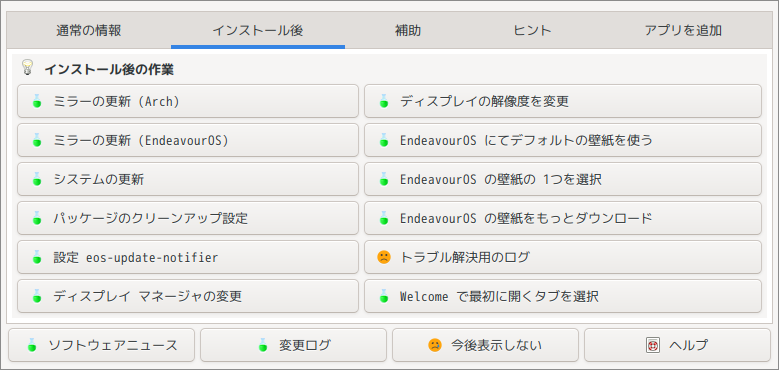The height and width of the screenshot is (370, 779).
Task: Click the lightbulb icon beside インストール後の作業
Action: tap(27, 68)
